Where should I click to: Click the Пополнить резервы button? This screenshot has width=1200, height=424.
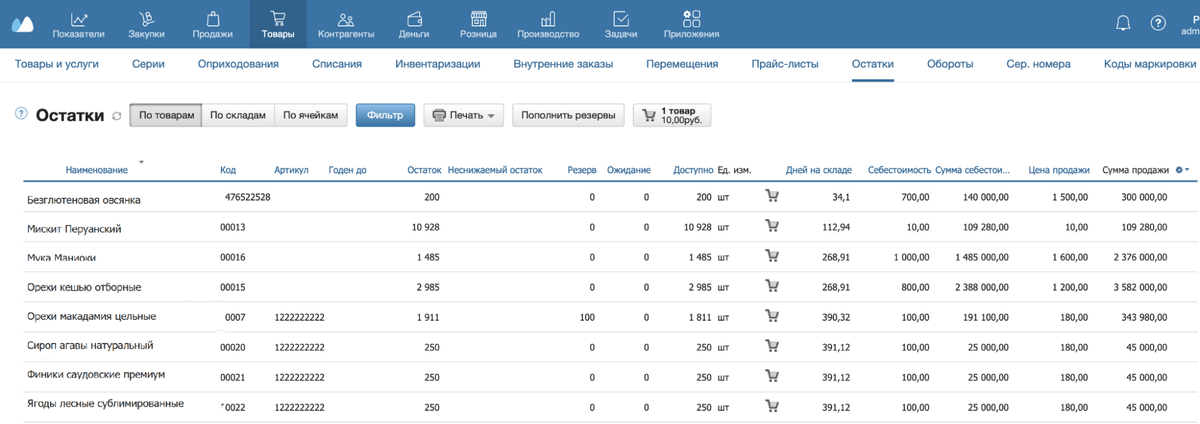click(x=569, y=115)
